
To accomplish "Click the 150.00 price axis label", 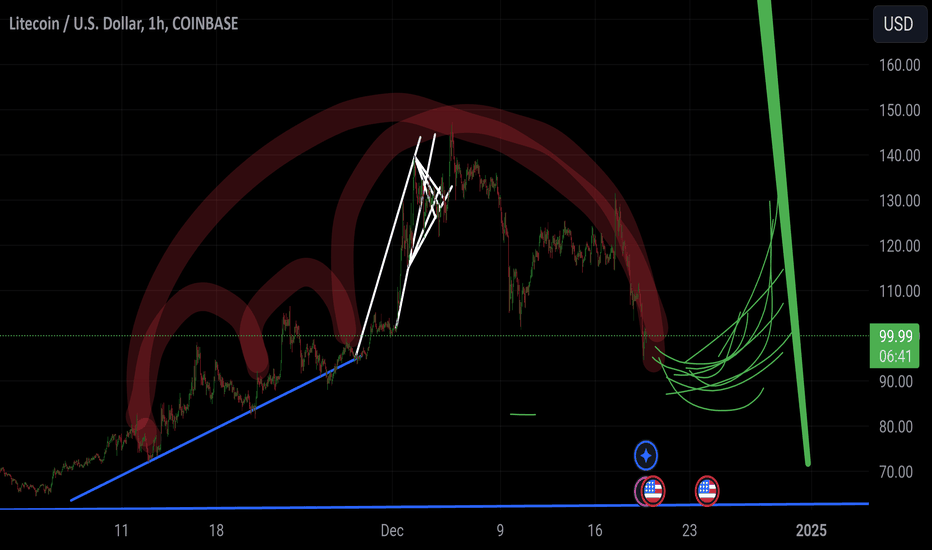I will click(900, 110).
